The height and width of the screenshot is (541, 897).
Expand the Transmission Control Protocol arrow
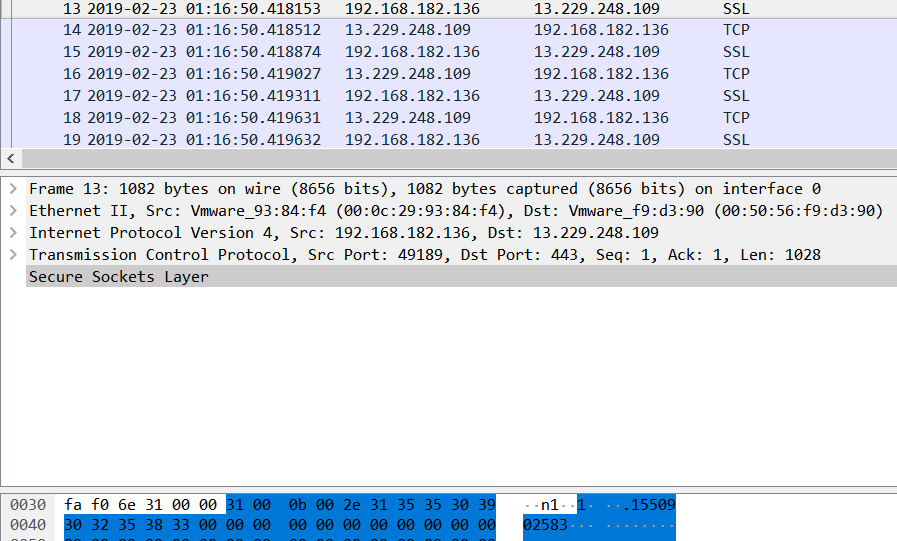point(12,255)
